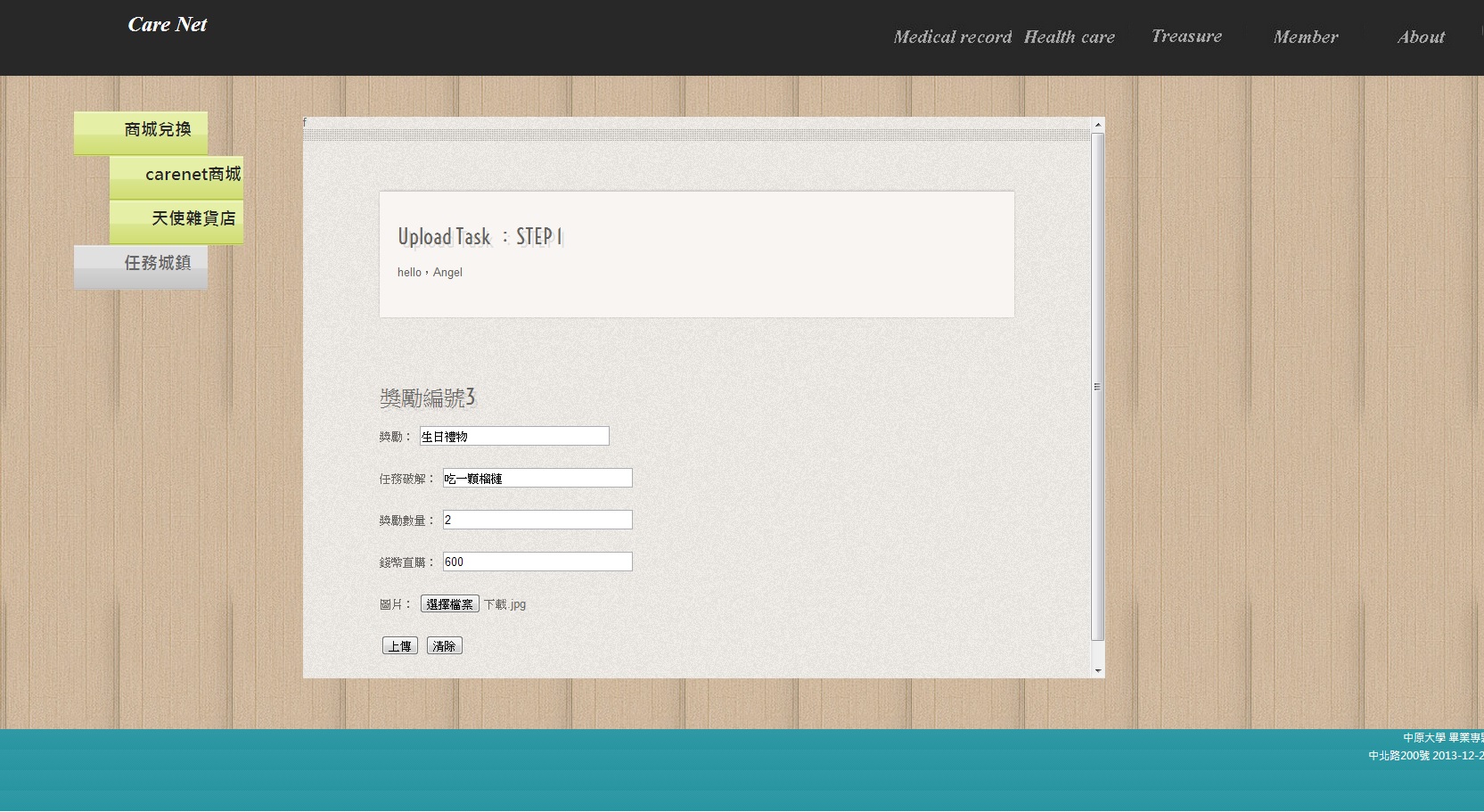Click the scrollbar down arrow
The height and width of the screenshot is (812, 1484).
[x=1098, y=670]
